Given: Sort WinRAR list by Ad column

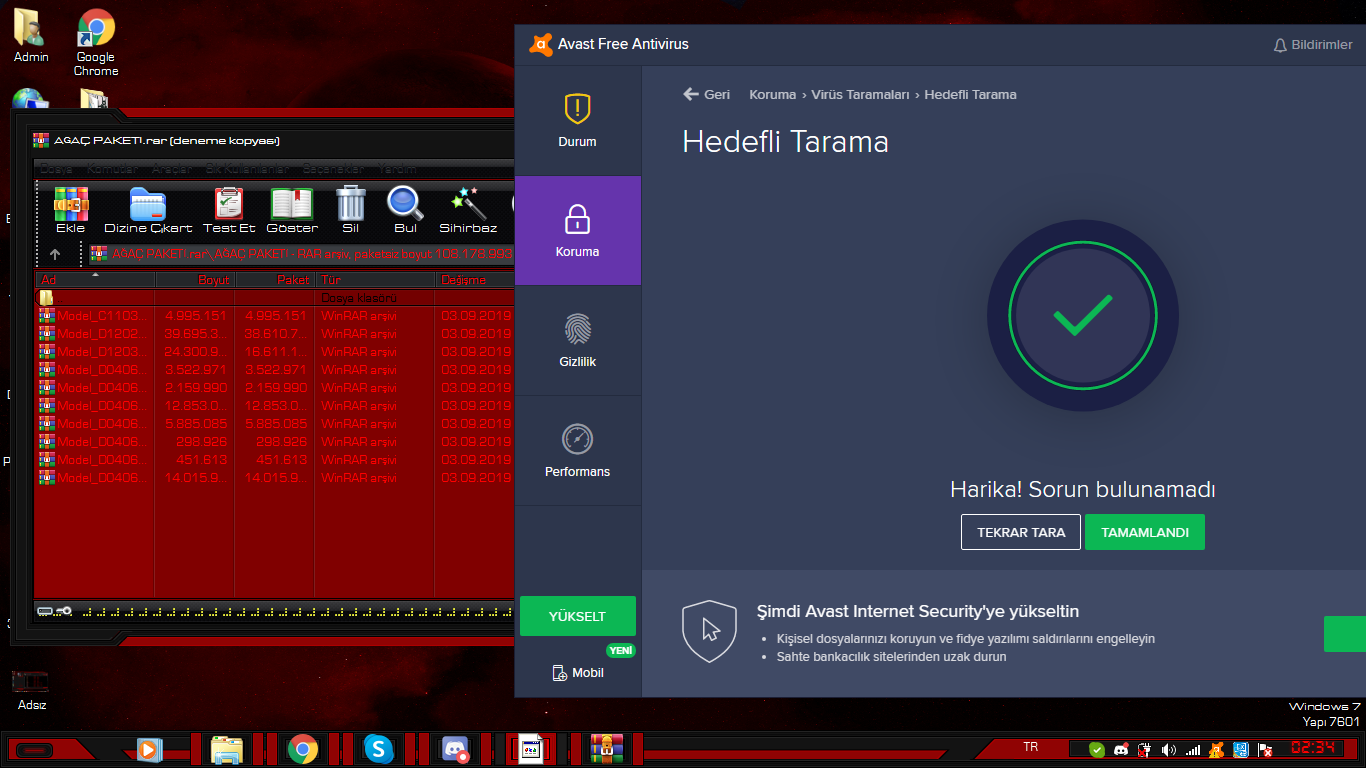Looking at the screenshot, I should coord(95,280).
